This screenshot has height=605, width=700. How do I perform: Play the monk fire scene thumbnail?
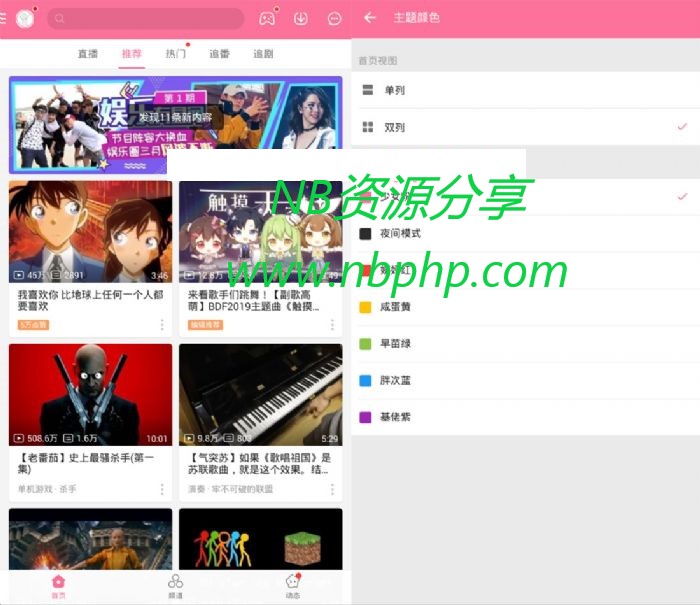tap(90, 539)
